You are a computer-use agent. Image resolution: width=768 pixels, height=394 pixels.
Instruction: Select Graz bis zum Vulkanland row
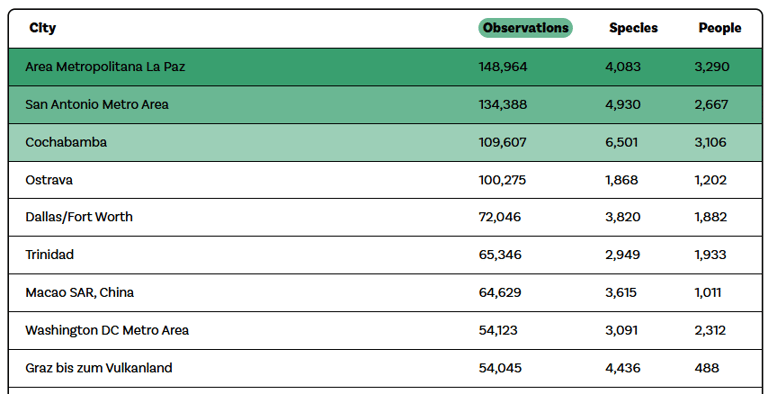coord(385,368)
